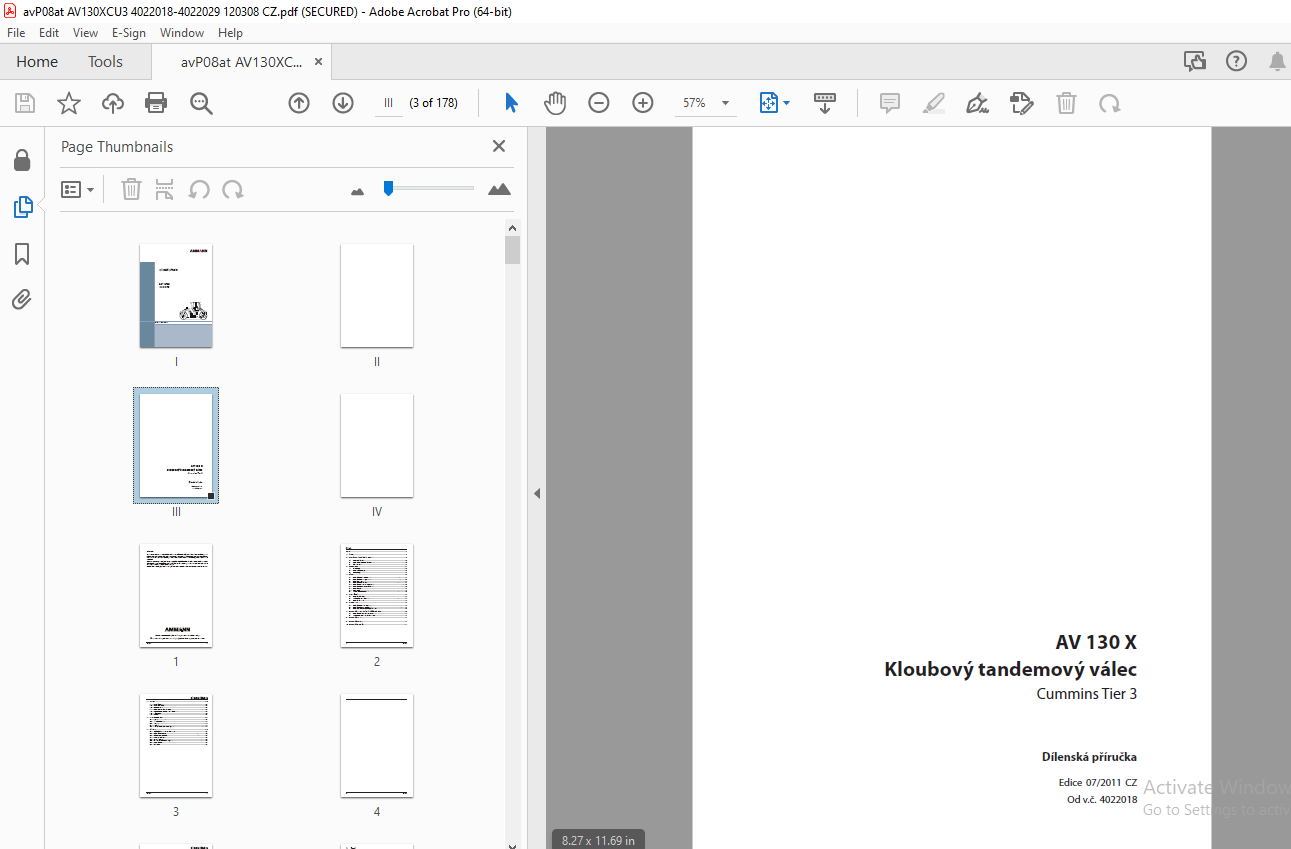Rotate page clockwise in thumbnails panel
The image size is (1291, 849).
click(x=233, y=189)
